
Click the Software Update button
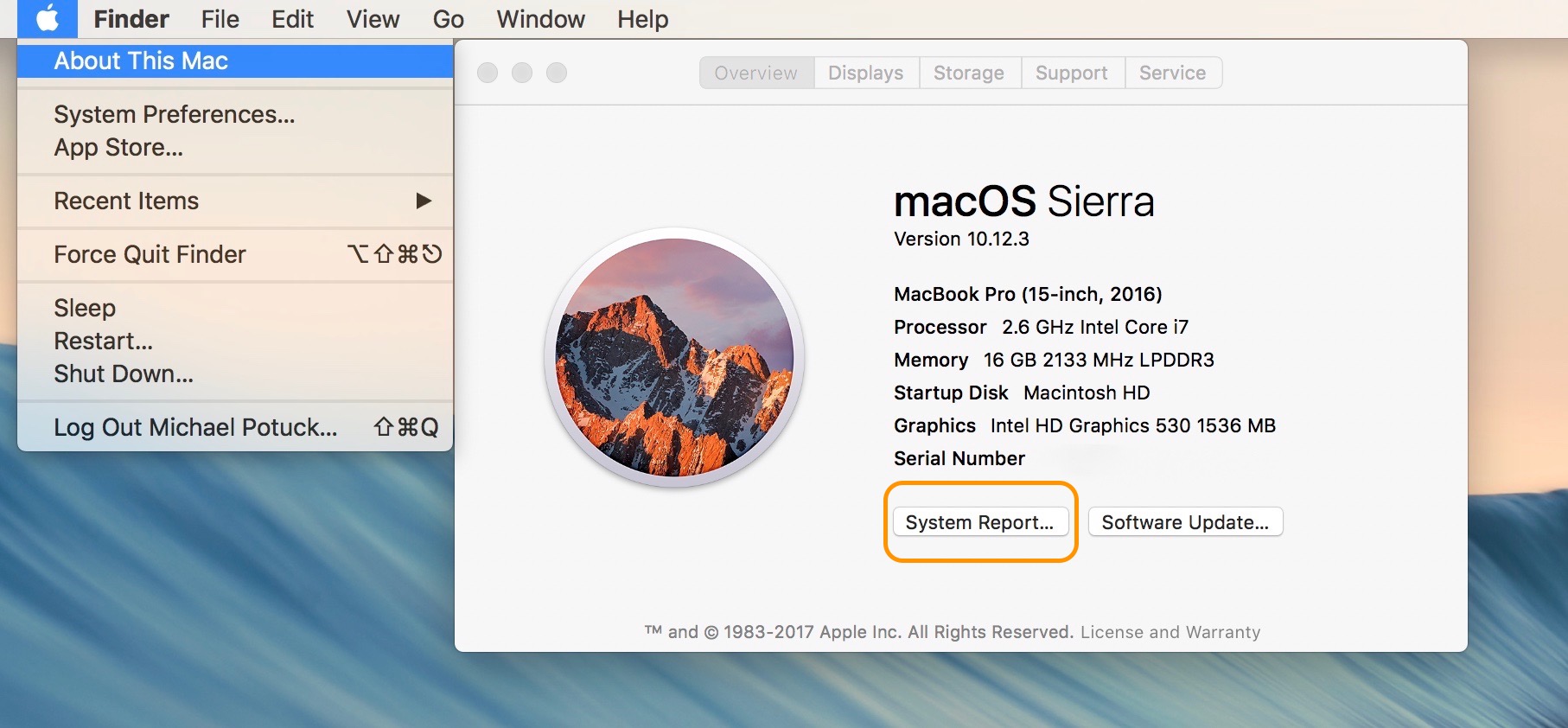[x=1185, y=522]
